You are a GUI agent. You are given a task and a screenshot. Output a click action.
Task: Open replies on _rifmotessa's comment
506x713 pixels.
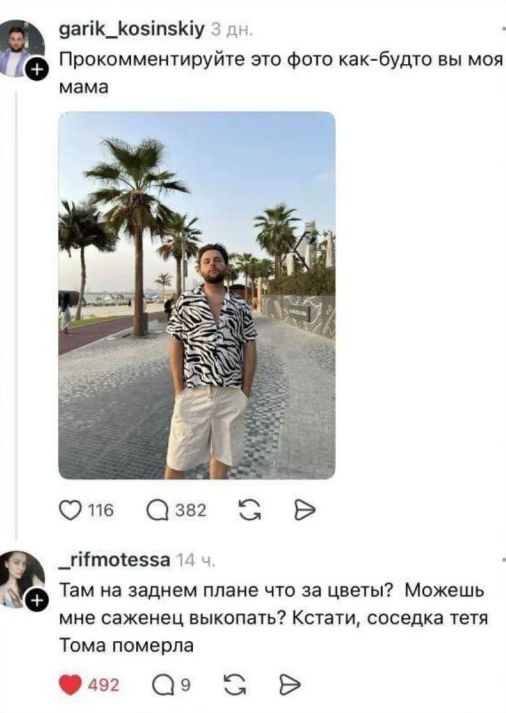162,685
